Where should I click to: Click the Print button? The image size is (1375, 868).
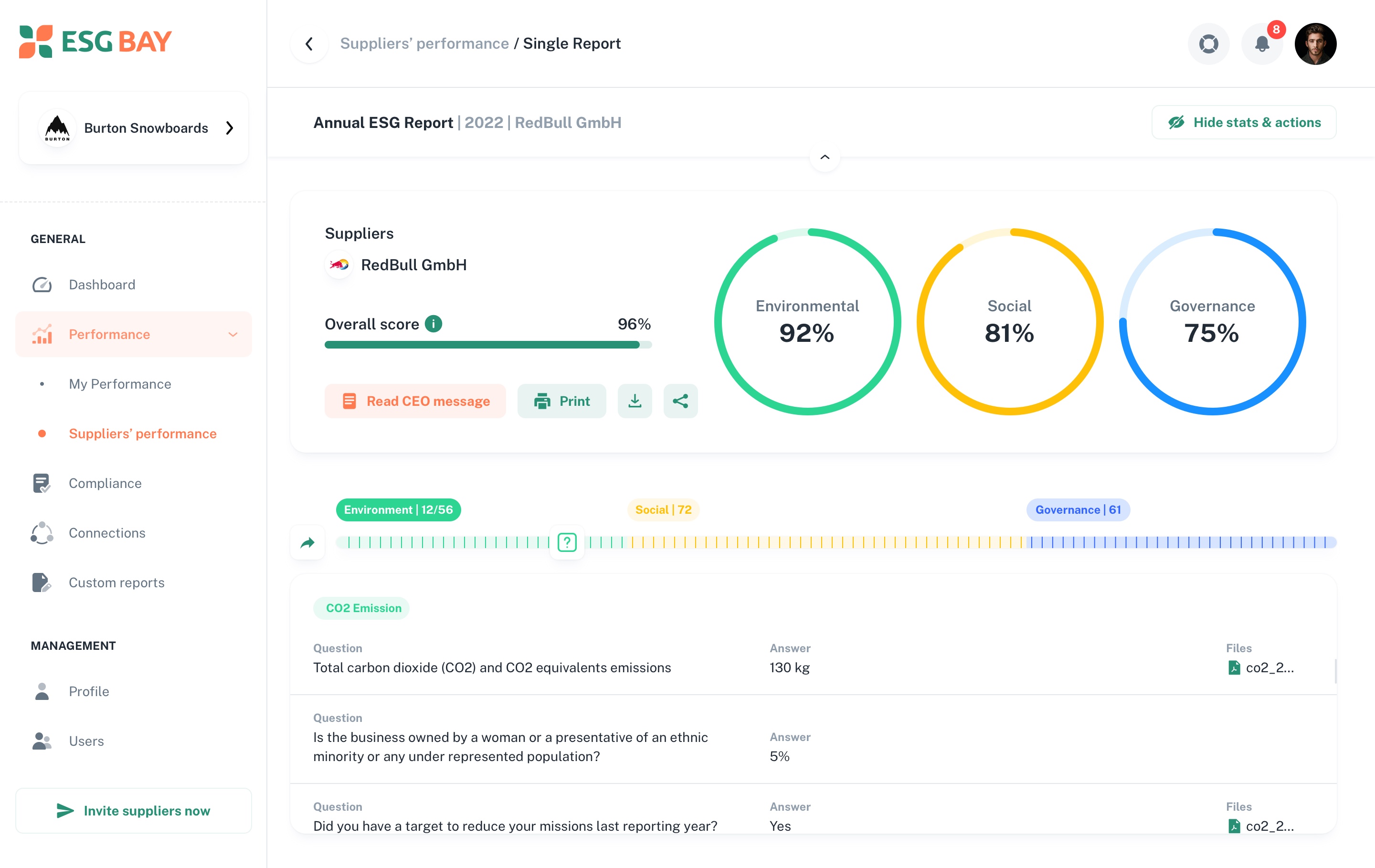coord(562,401)
